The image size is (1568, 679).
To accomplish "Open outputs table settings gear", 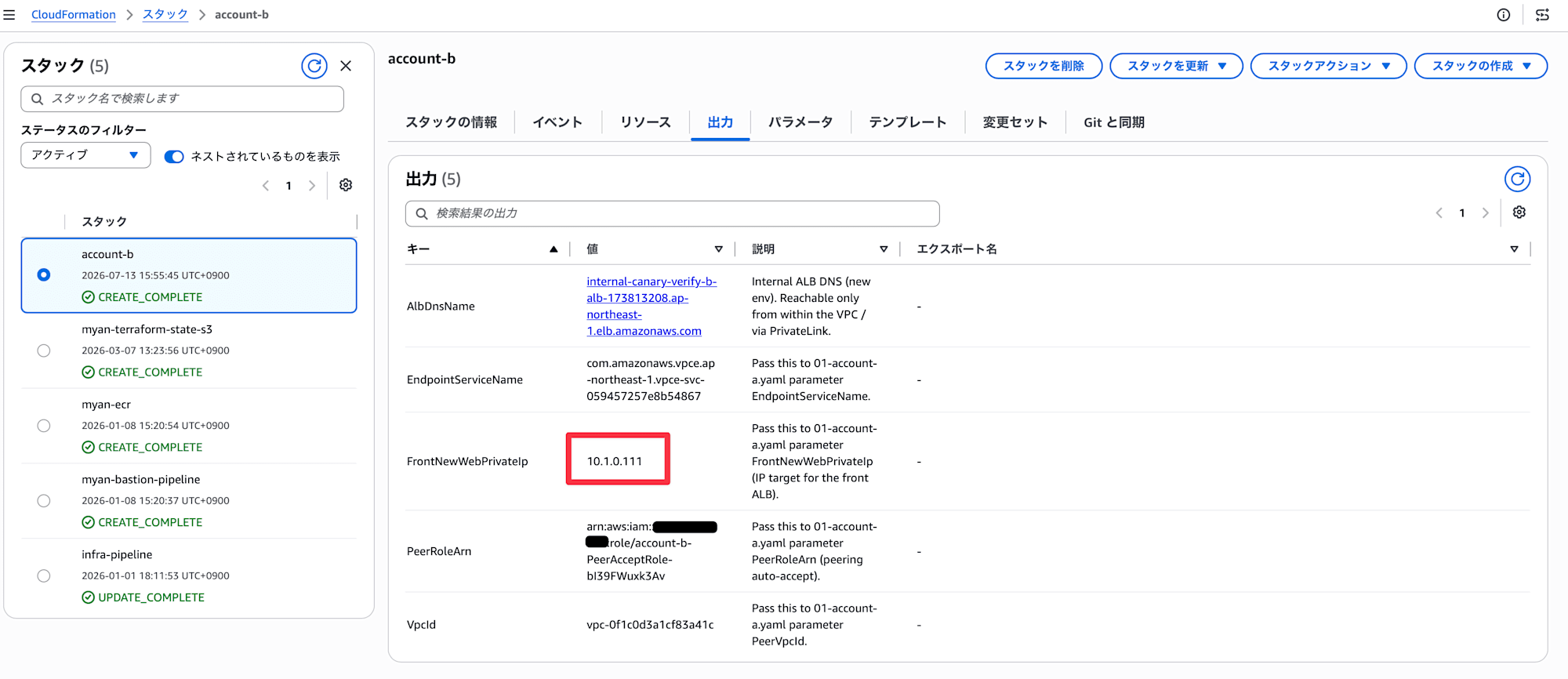I will [1519, 212].
